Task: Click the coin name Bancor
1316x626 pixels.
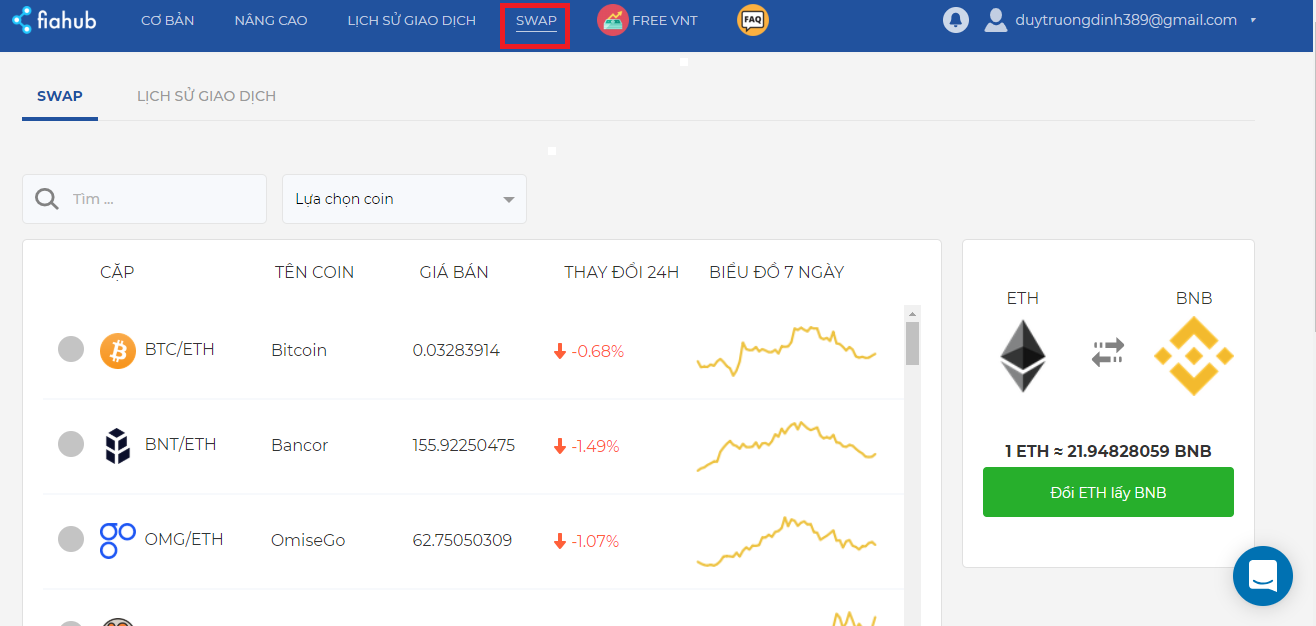Action: [300, 445]
